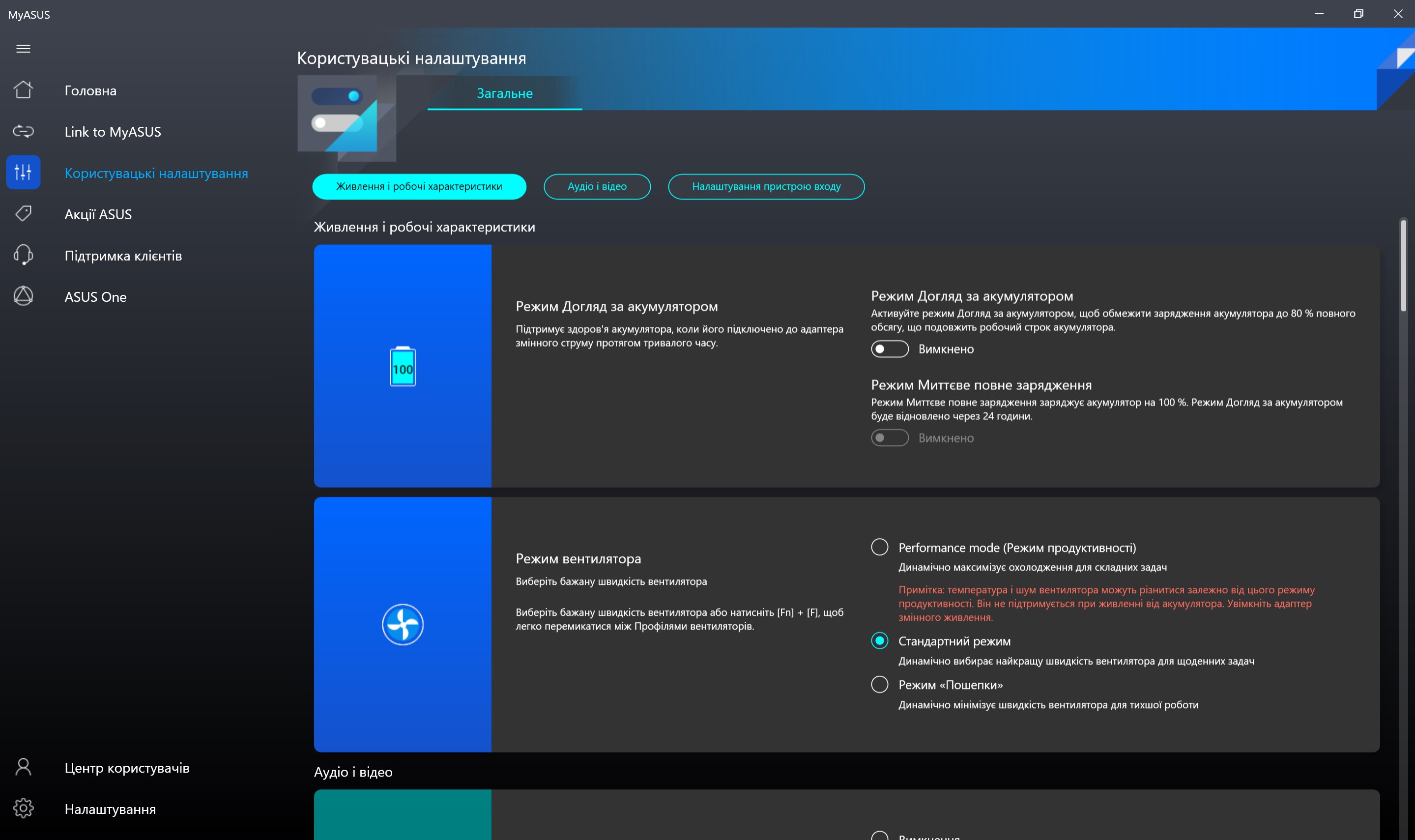Select Performance mode radio button
Viewport: 1415px width, 840px height.
pos(879,547)
